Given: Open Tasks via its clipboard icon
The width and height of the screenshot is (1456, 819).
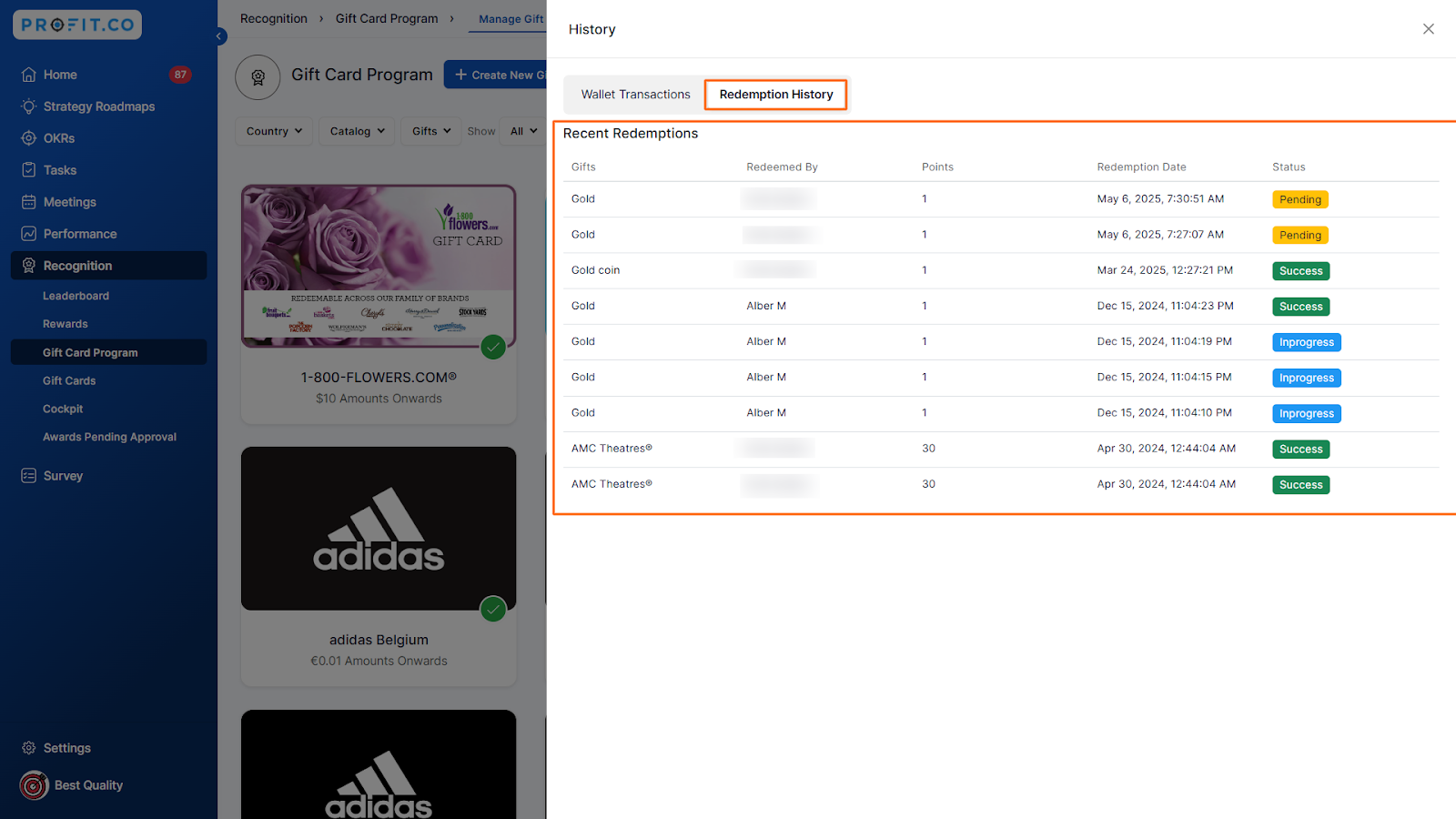Looking at the screenshot, I should [x=29, y=170].
